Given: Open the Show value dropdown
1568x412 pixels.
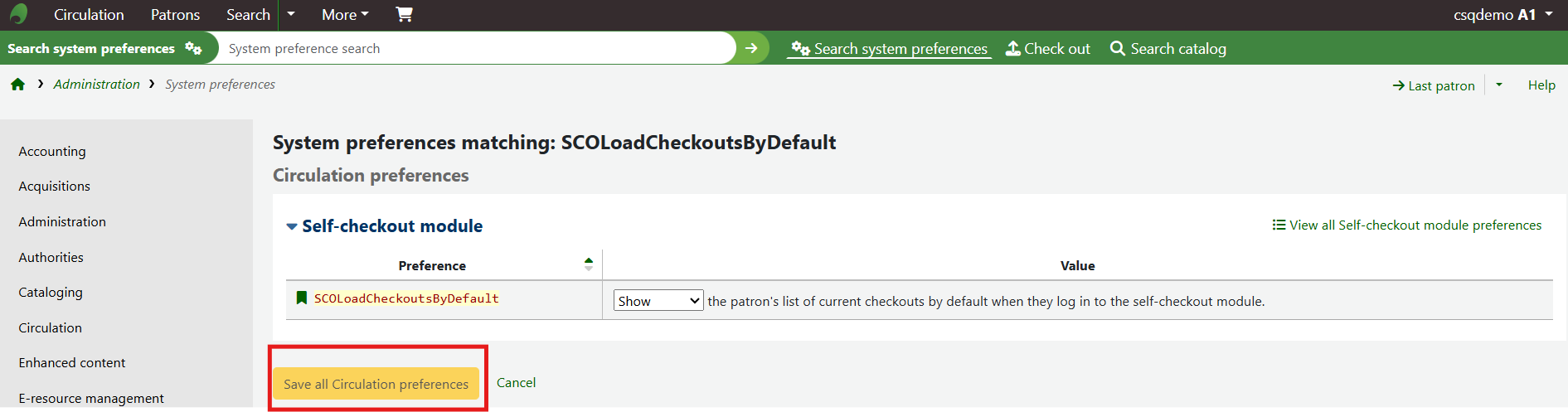Looking at the screenshot, I should [x=658, y=301].
